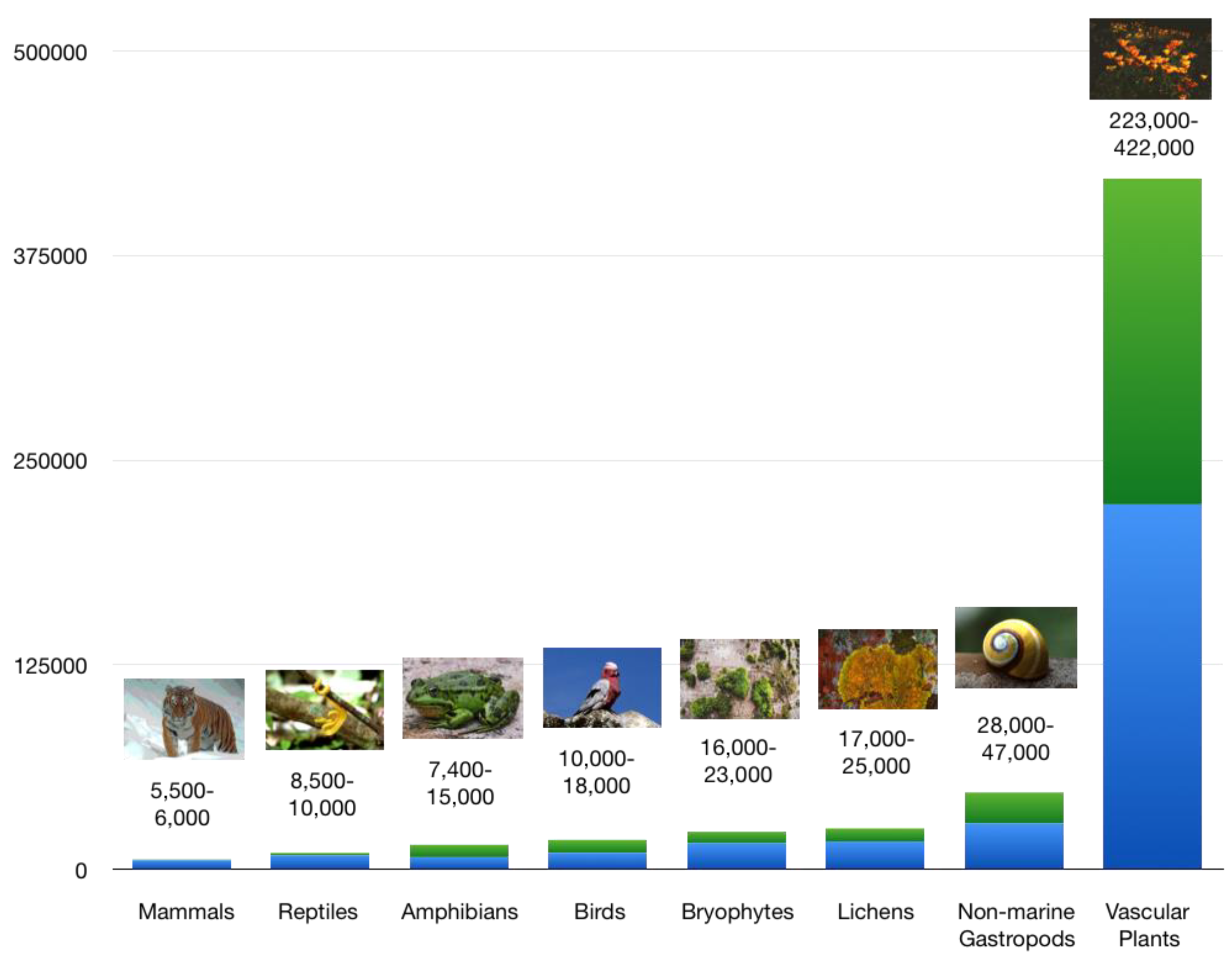The height and width of the screenshot is (959, 1232).
Task: Click the 125000 y-axis label
Action: 50,666
